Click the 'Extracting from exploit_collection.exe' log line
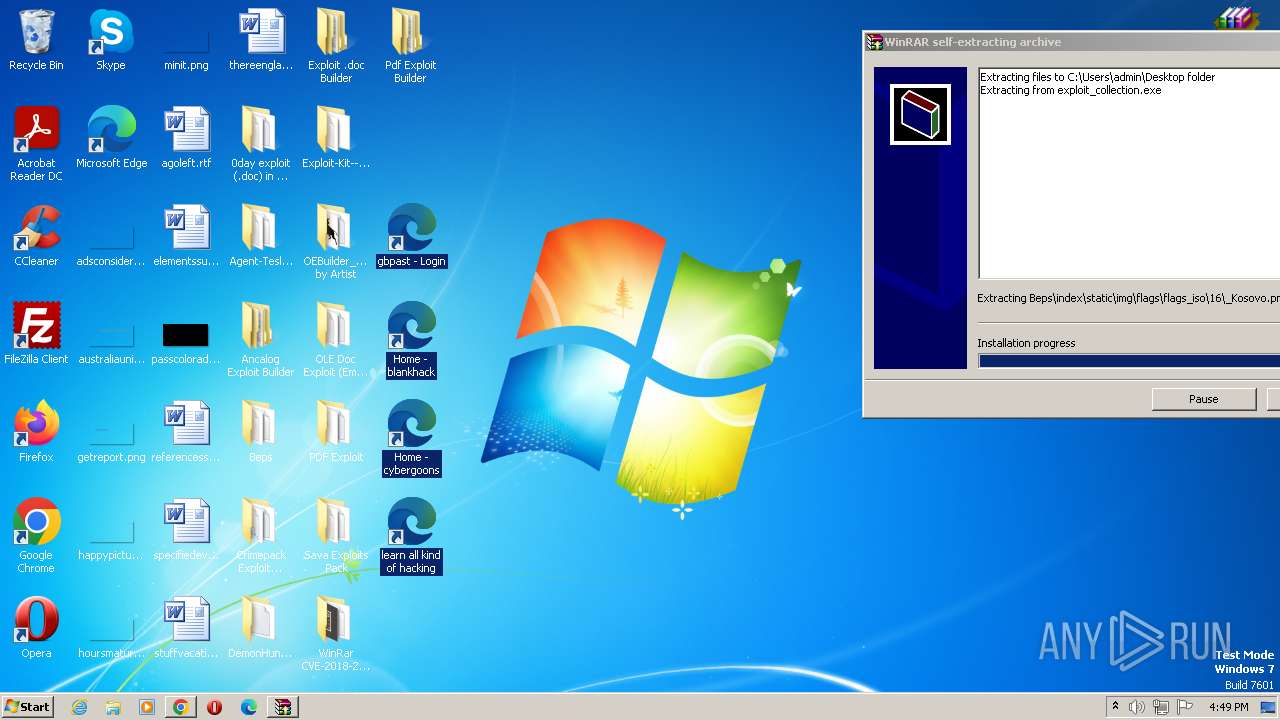Screen dimensions: 1280x720 [x=1070, y=90]
